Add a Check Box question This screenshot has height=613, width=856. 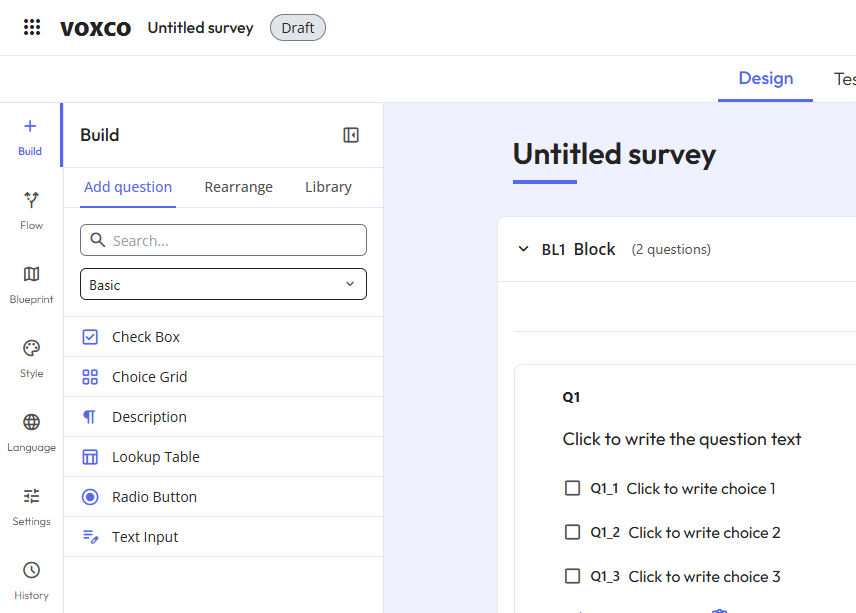click(223, 337)
